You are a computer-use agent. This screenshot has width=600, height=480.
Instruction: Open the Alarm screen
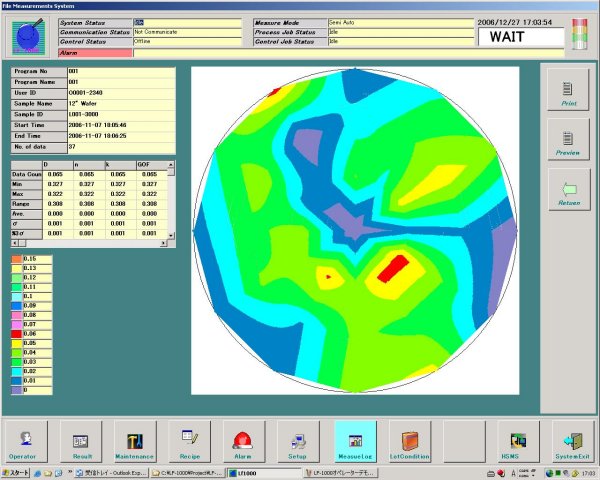coord(244,441)
